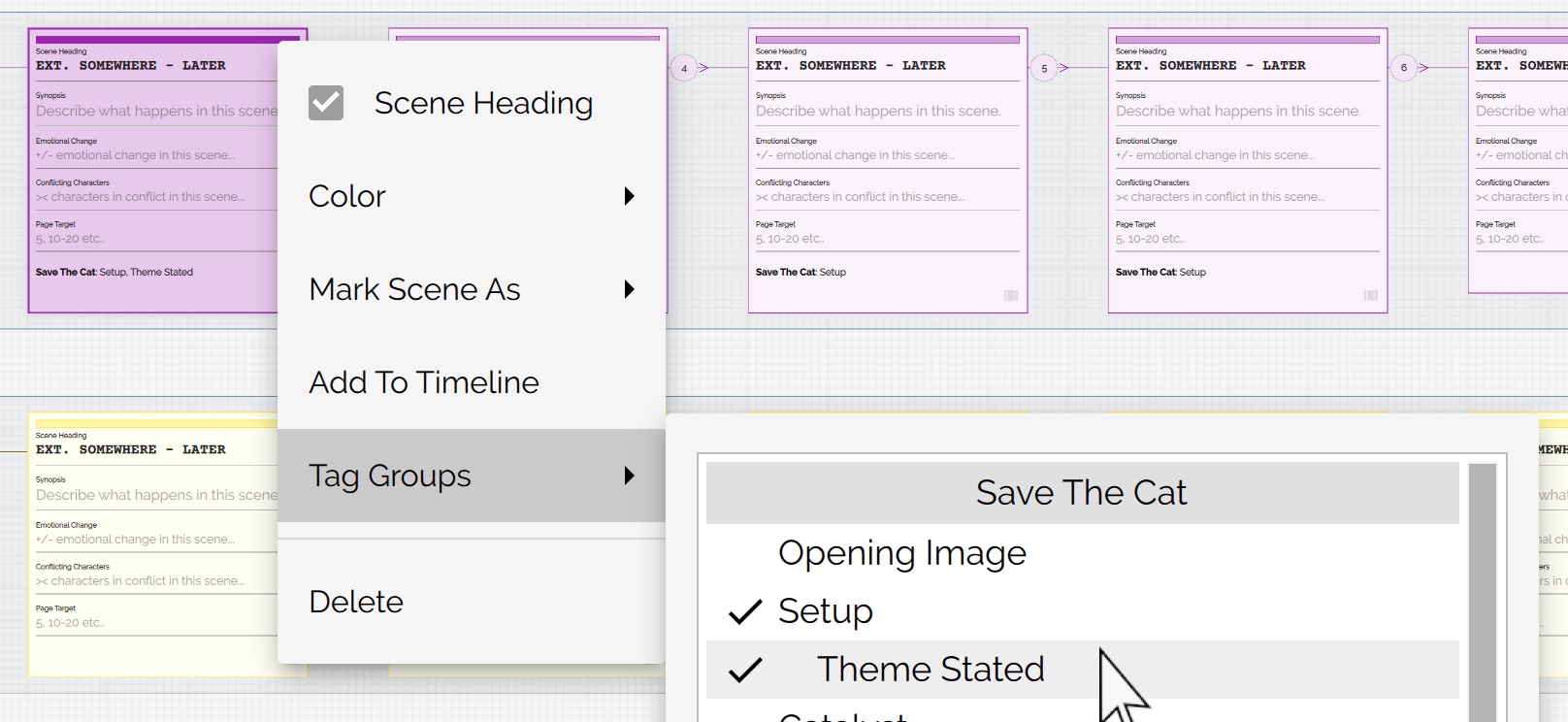
Task: Click Emotional Change field on card after marker 5
Action: click(1248, 155)
